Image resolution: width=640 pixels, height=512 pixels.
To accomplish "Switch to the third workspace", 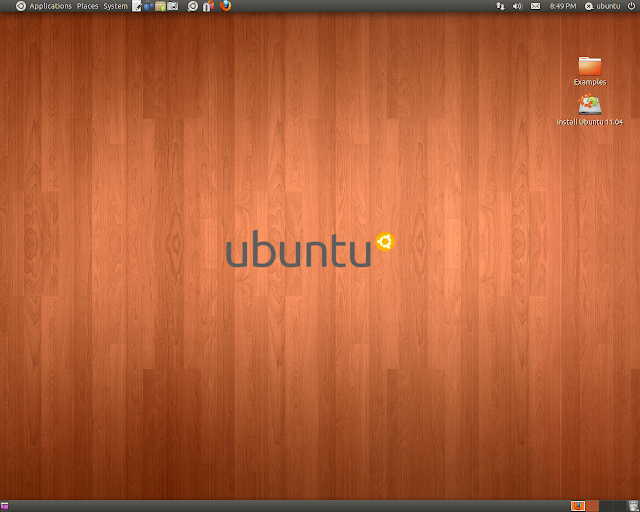I will point(606,506).
